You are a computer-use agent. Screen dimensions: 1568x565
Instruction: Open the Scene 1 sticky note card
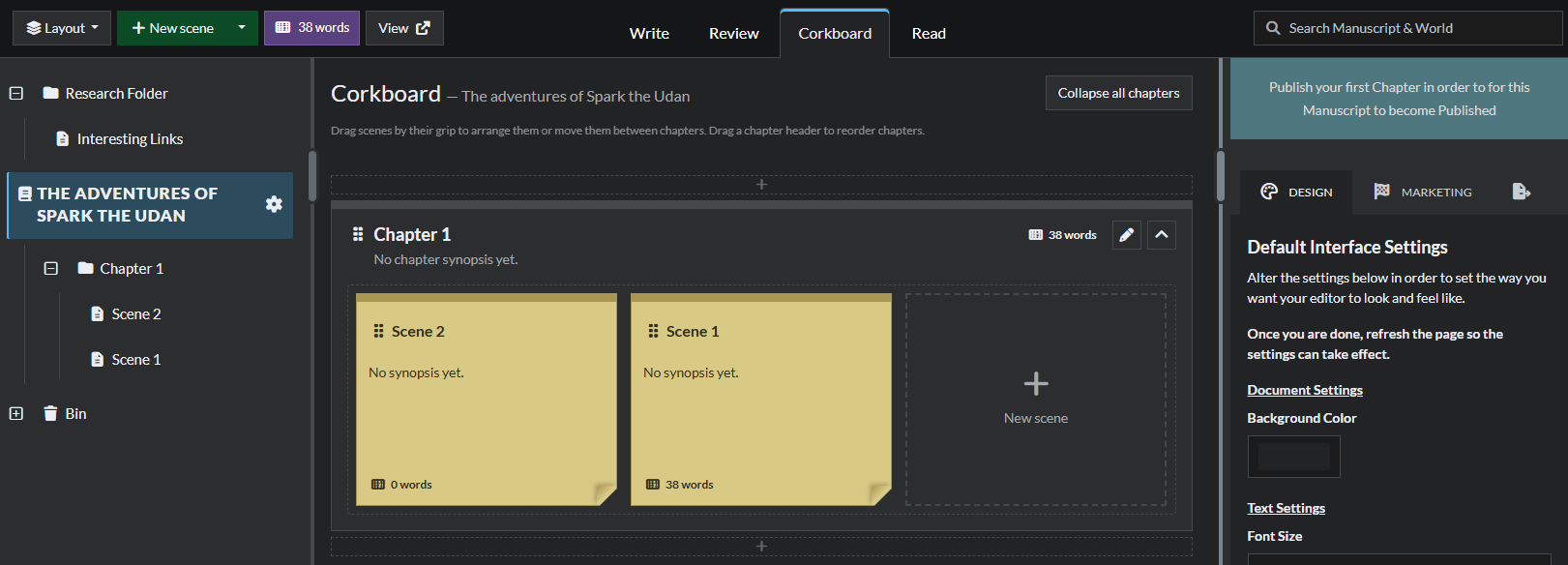click(x=761, y=400)
